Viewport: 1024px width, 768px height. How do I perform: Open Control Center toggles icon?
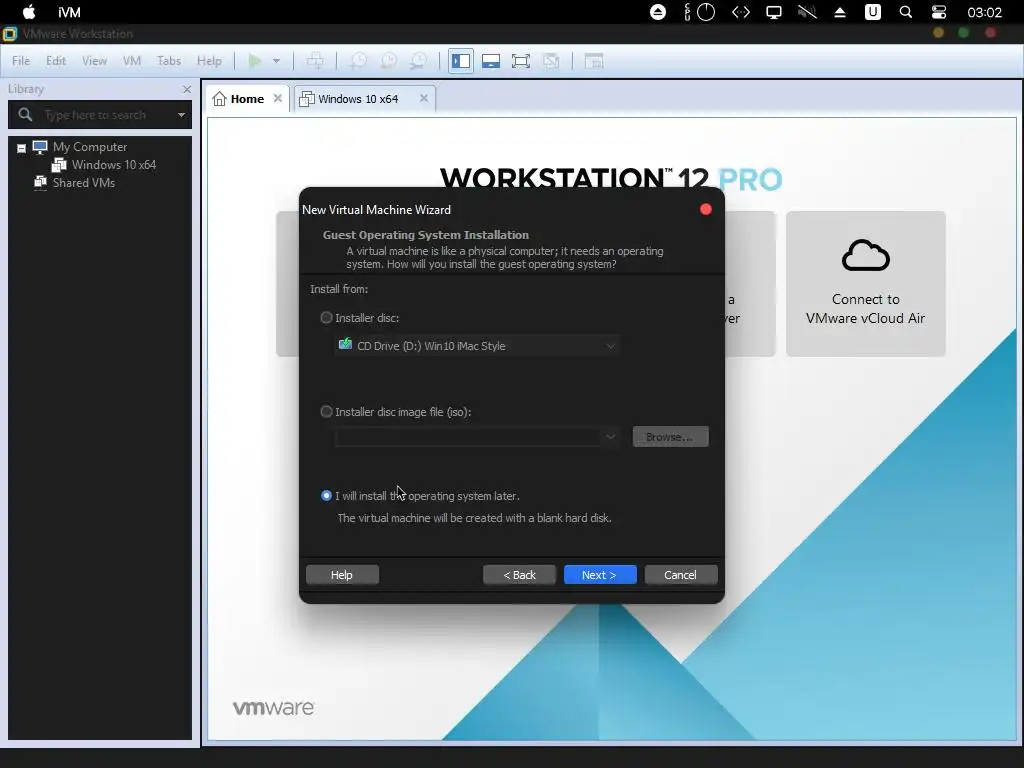(x=938, y=12)
